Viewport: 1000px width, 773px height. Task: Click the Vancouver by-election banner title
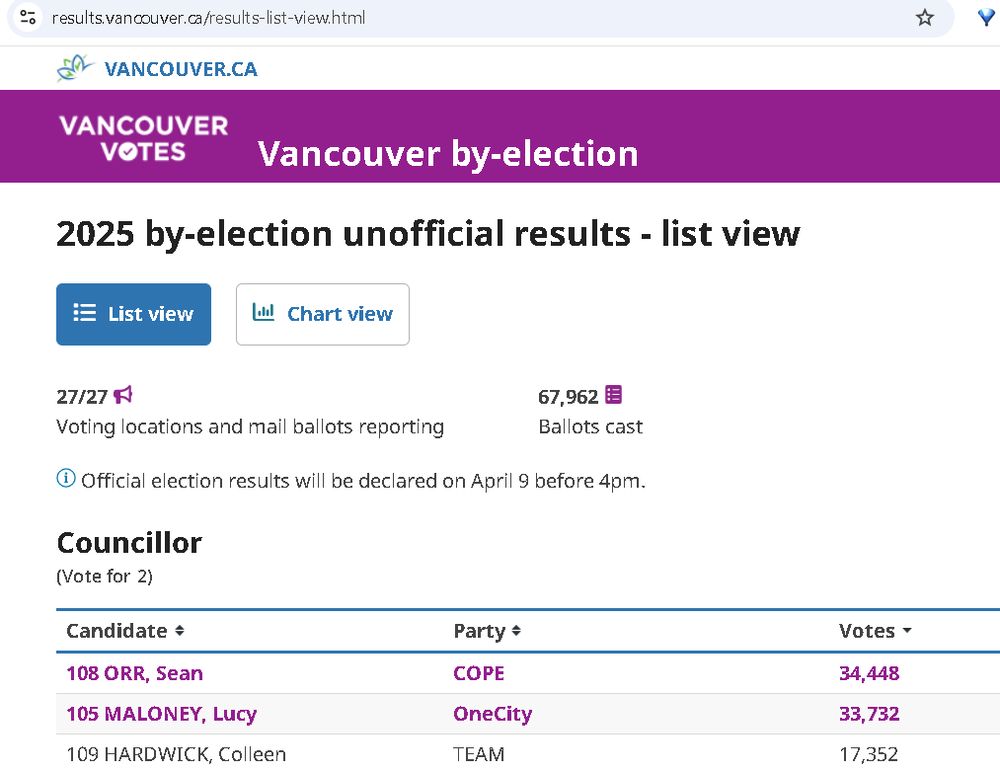click(x=448, y=154)
